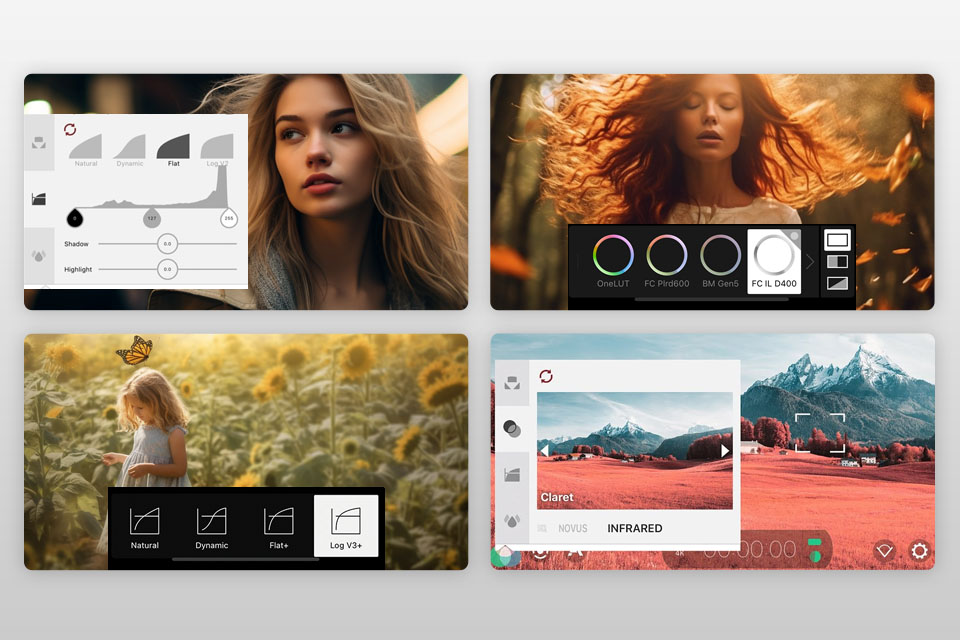The image size is (960, 640).
Task: Choose the Dynamic curve preset above the histogram
Action: point(130,151)
